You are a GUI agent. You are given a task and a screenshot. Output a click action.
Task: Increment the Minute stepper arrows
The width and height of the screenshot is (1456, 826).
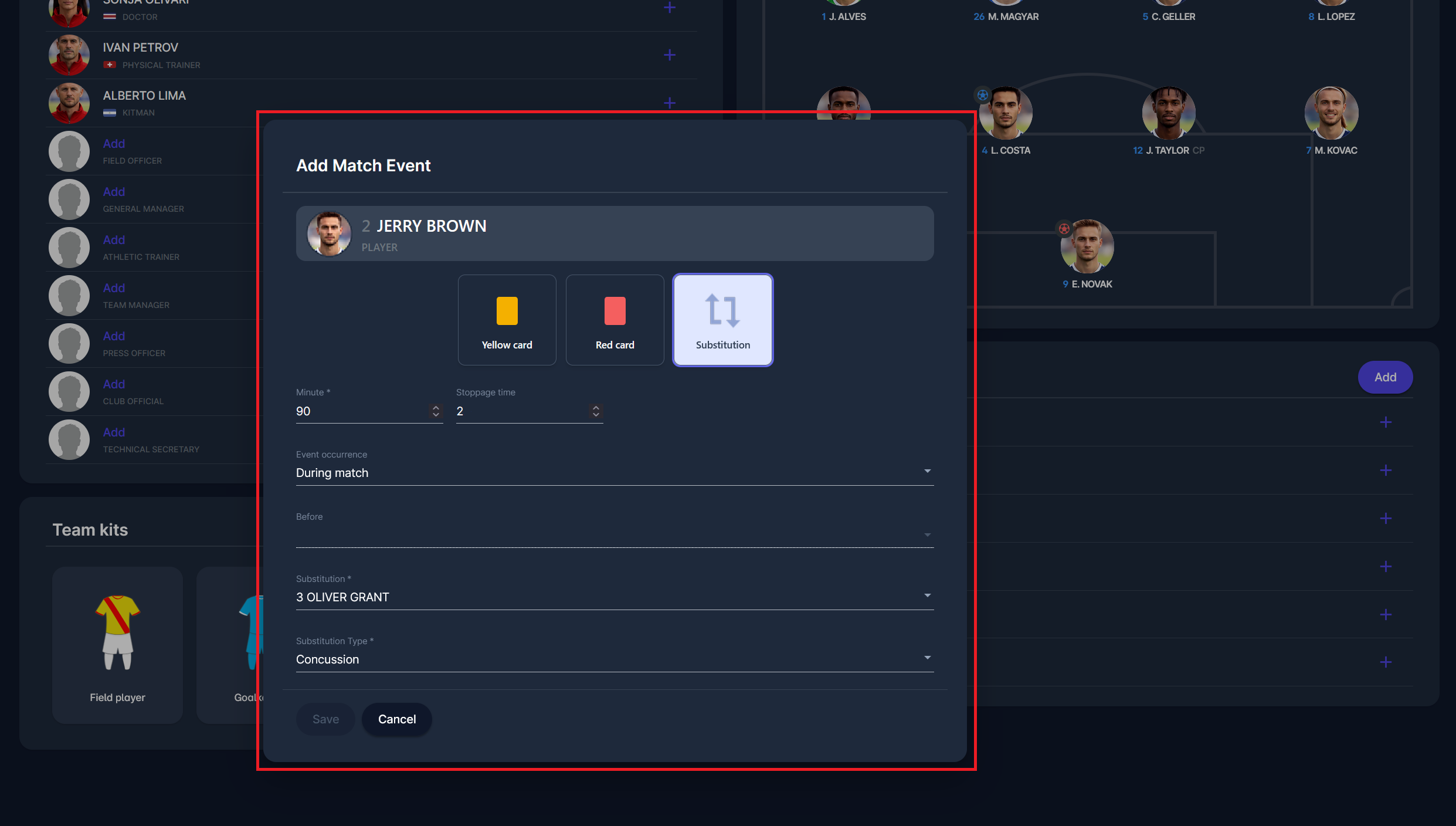pos(436,408)
